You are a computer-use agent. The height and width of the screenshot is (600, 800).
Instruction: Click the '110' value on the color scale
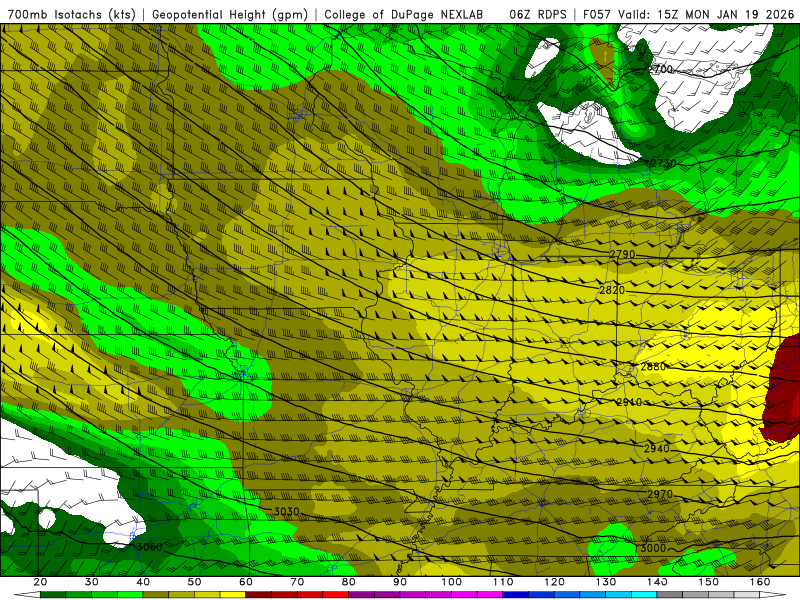click(x=503, y=582)
